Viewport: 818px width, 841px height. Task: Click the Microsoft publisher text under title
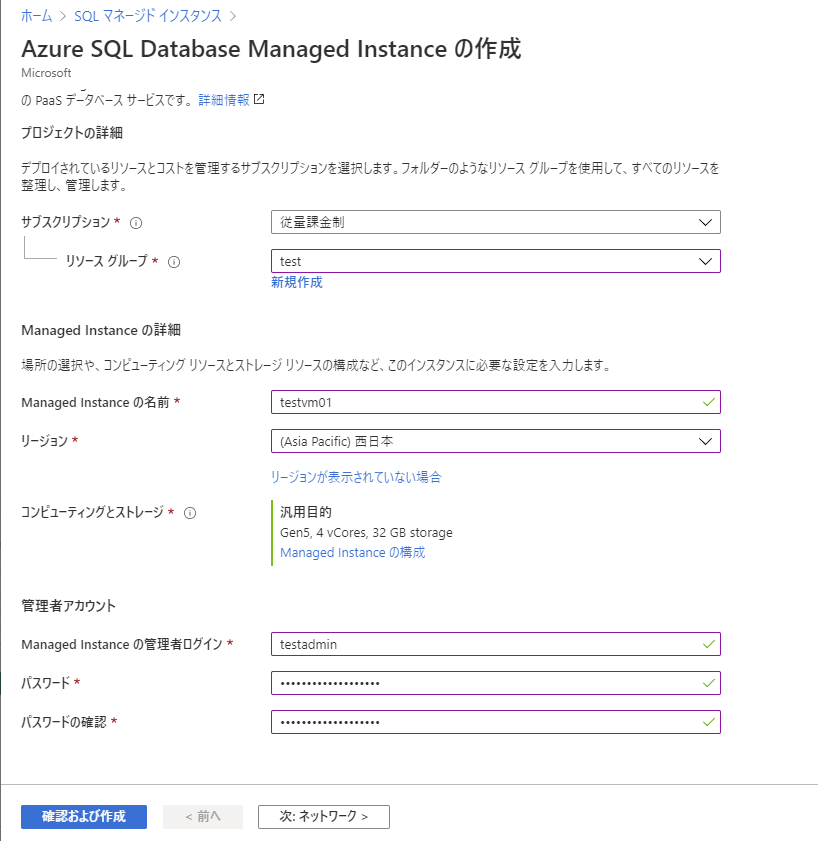[x=46, y=72]
